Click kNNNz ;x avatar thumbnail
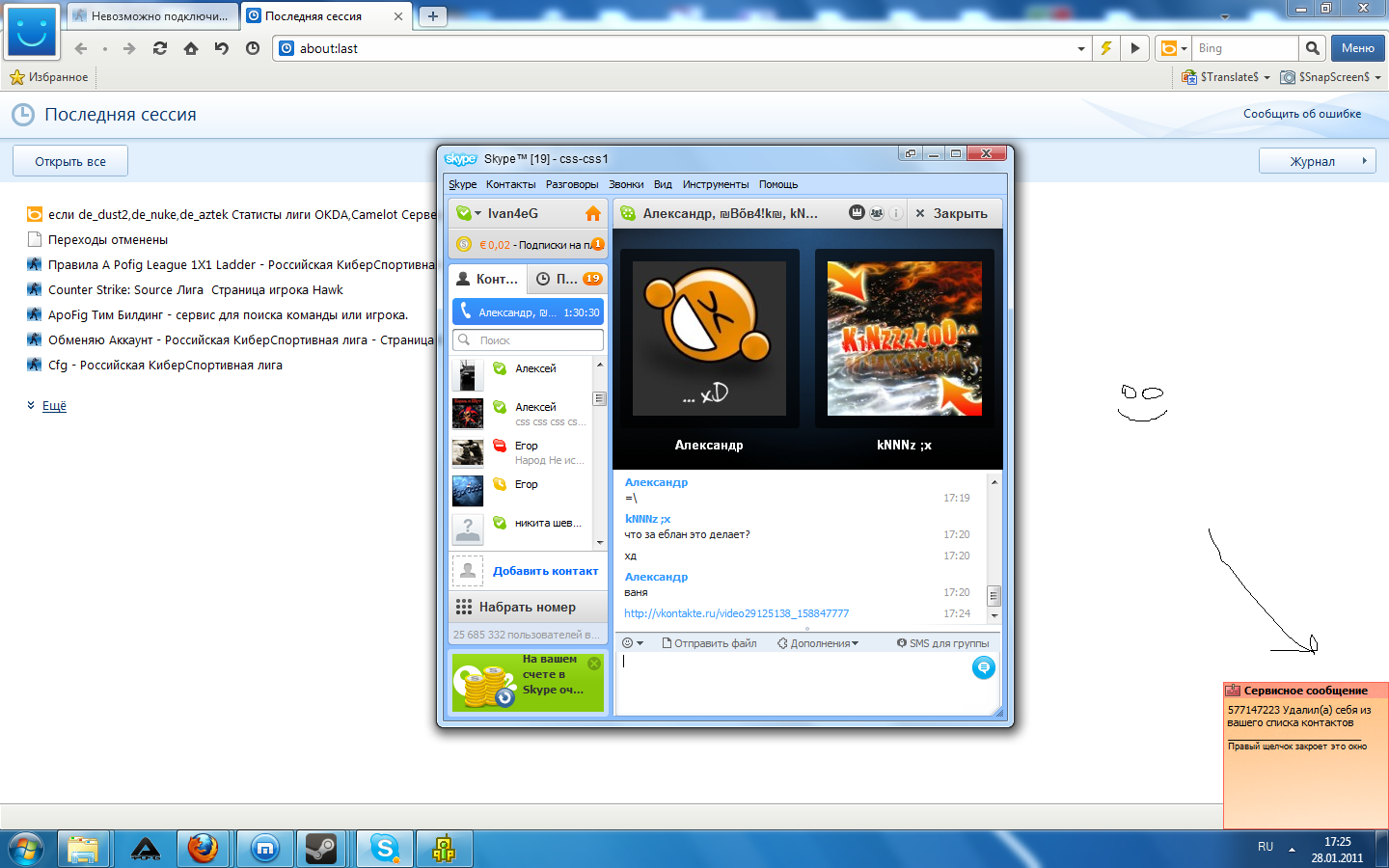 pos(905,338)
